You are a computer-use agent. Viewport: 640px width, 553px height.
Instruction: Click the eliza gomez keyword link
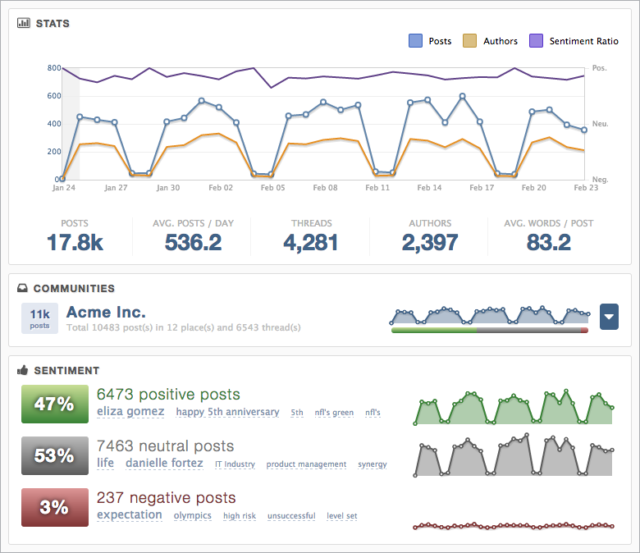pos(132,411)
